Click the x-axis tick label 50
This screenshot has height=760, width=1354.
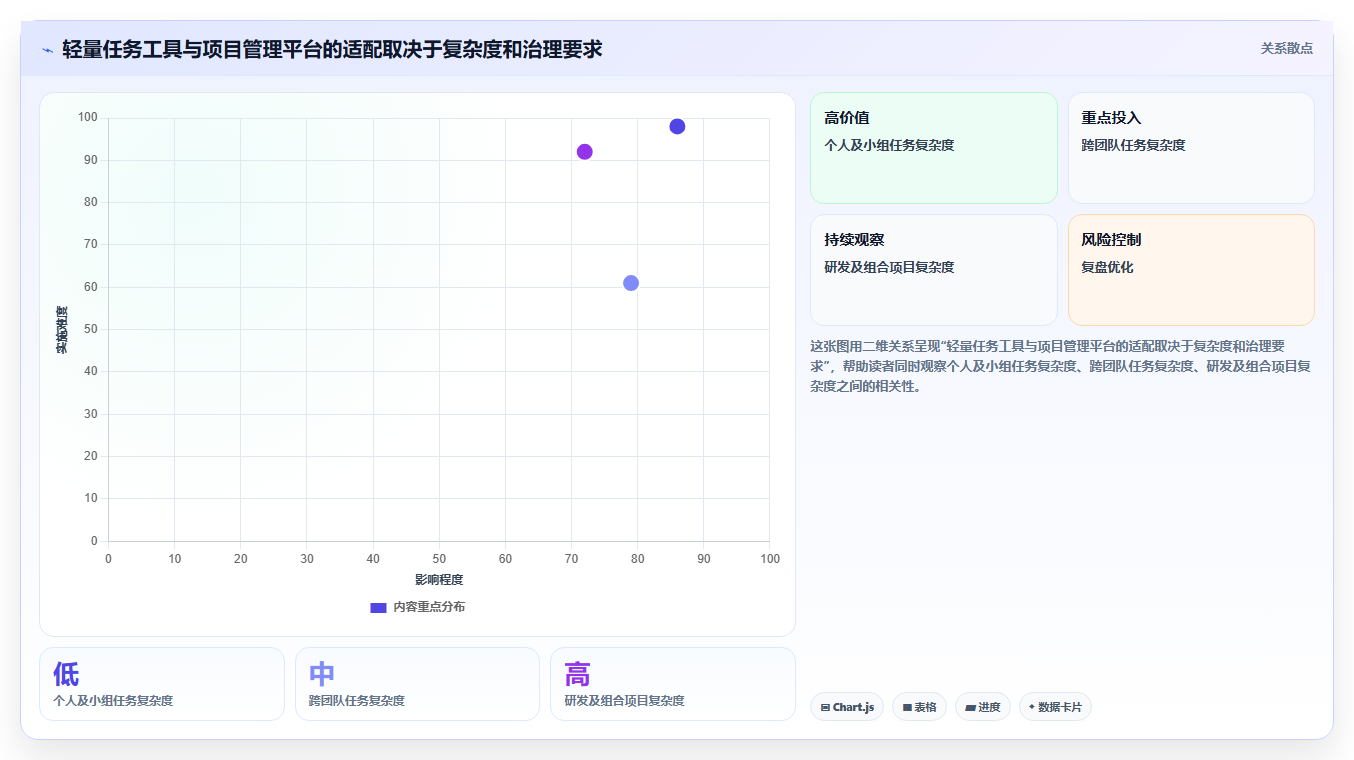pyautogui.click(x=439, y=559)
